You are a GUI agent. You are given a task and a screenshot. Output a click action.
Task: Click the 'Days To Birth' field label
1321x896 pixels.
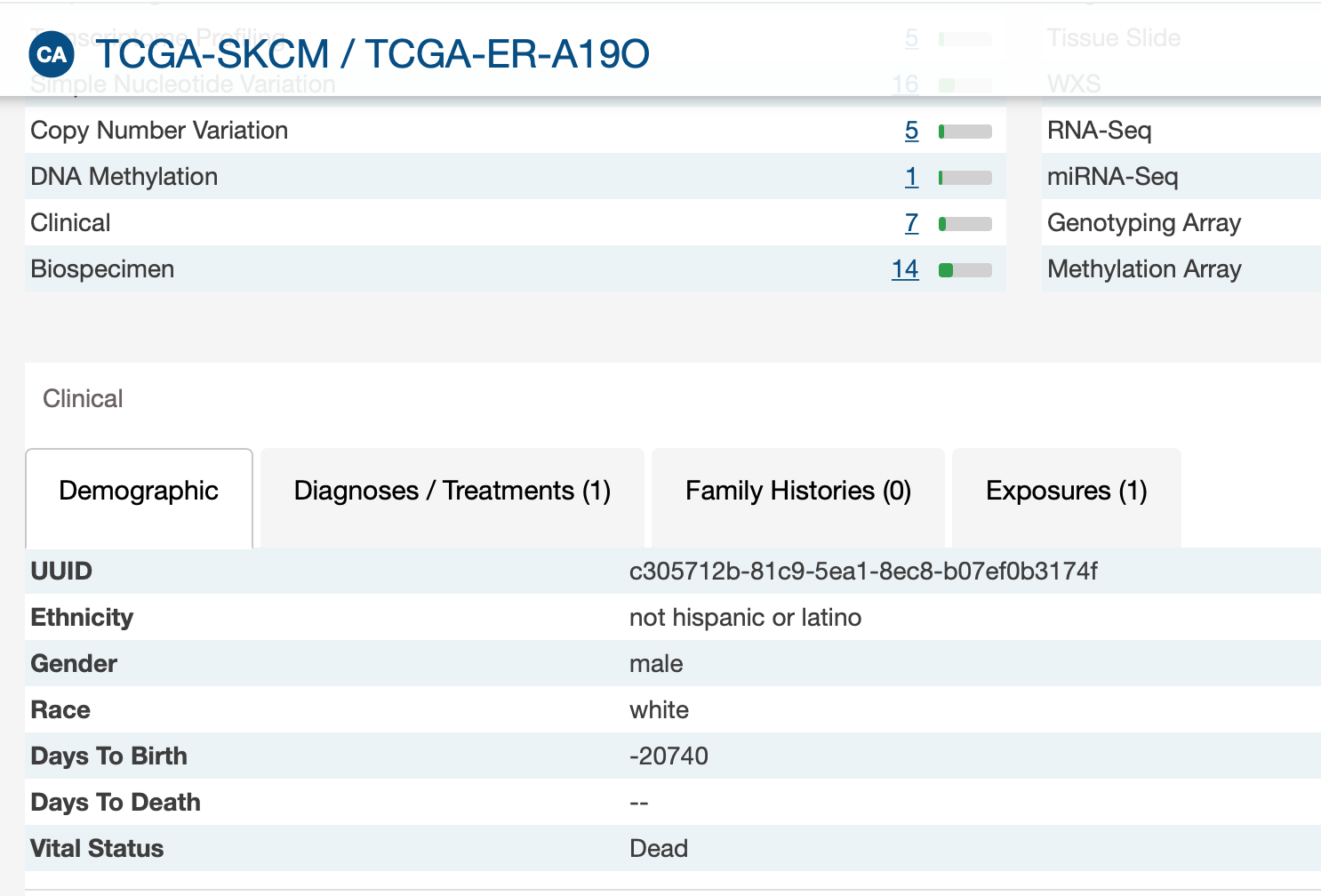coord(108,756)
